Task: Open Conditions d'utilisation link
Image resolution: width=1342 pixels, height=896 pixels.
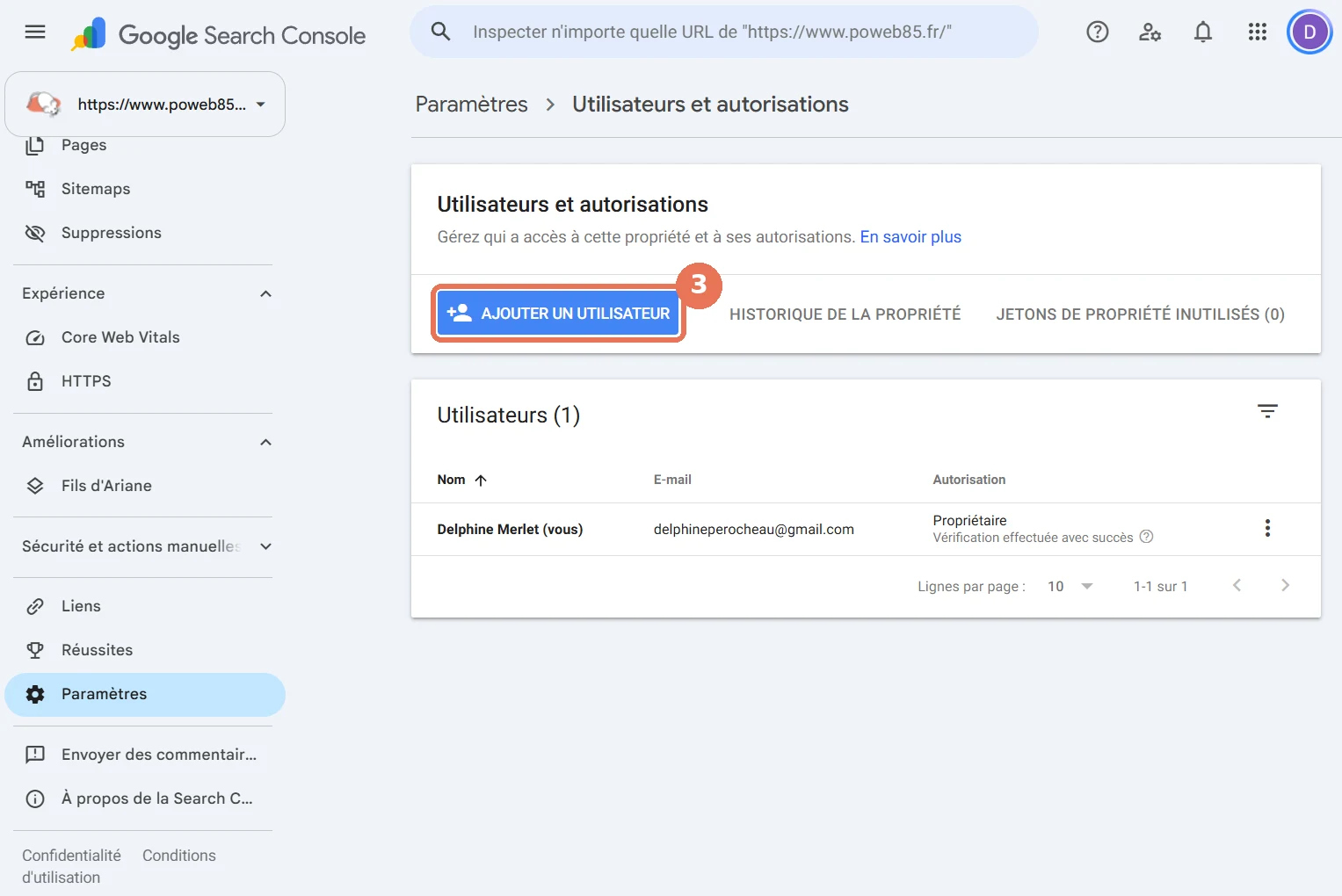Action: tap(178, 856)
